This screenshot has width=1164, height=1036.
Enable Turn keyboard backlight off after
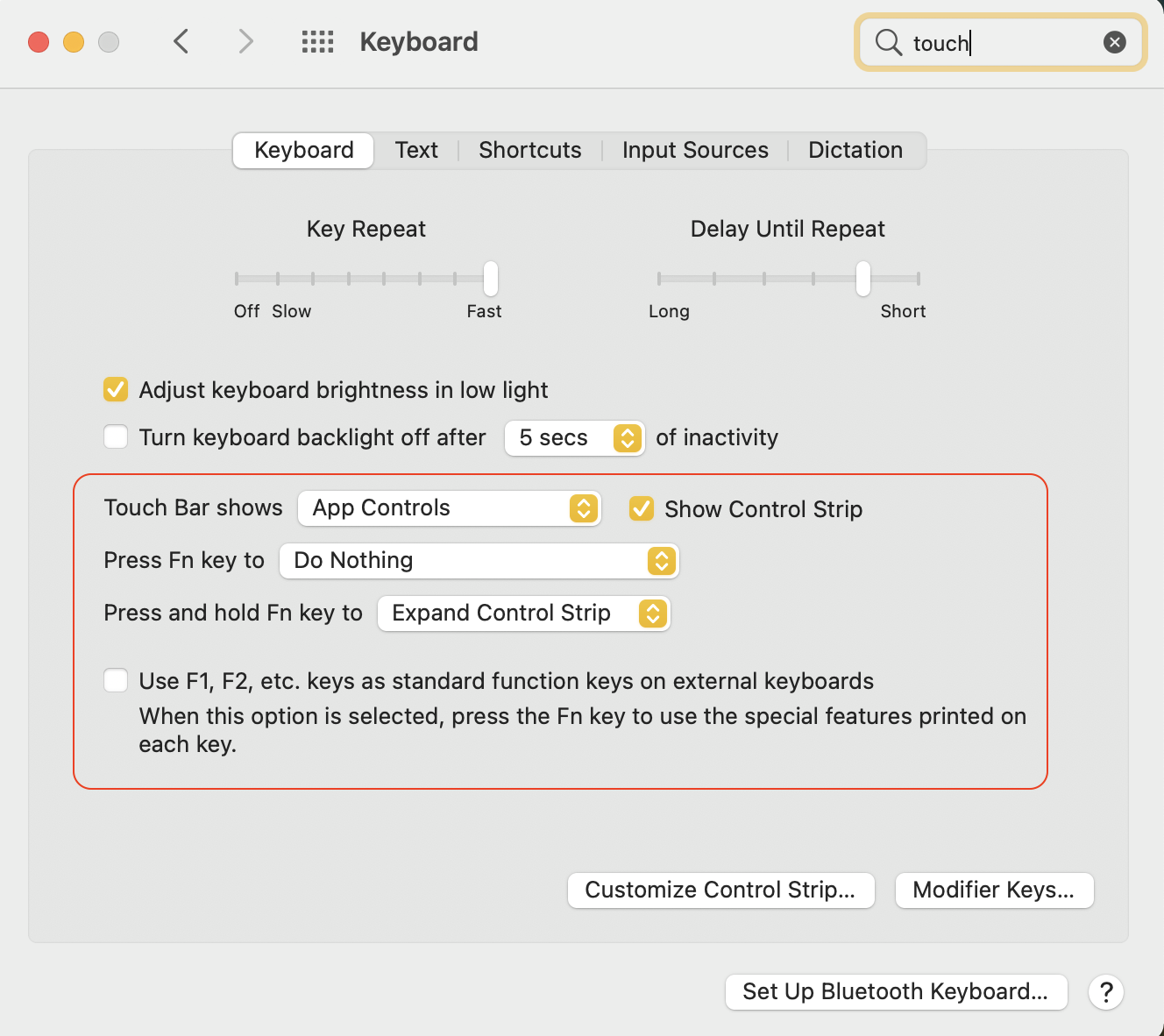click(x=116, y=436)
